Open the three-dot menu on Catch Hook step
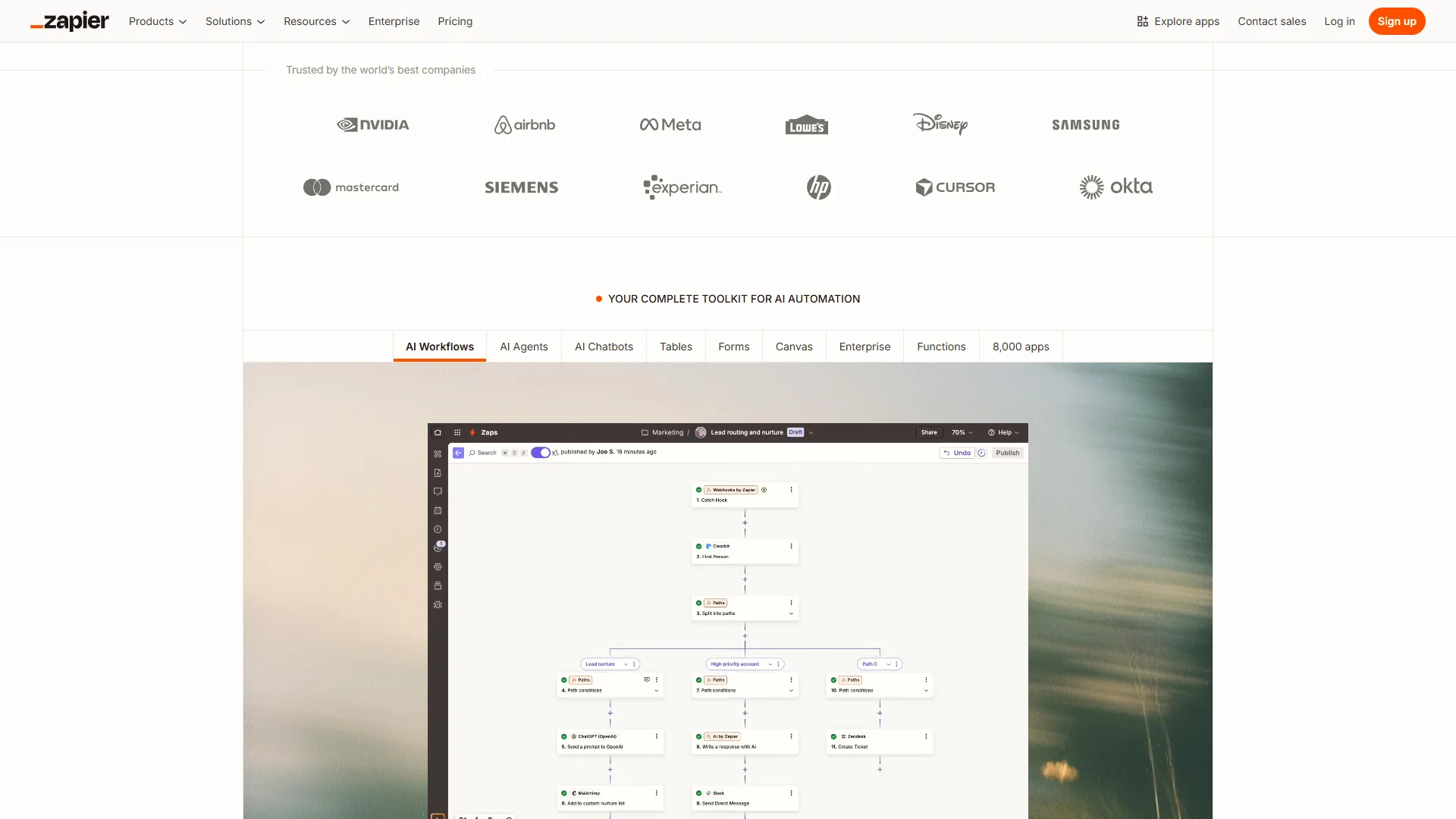The width and height of the screenshot is (1456, 819). [x=791, y=490]
